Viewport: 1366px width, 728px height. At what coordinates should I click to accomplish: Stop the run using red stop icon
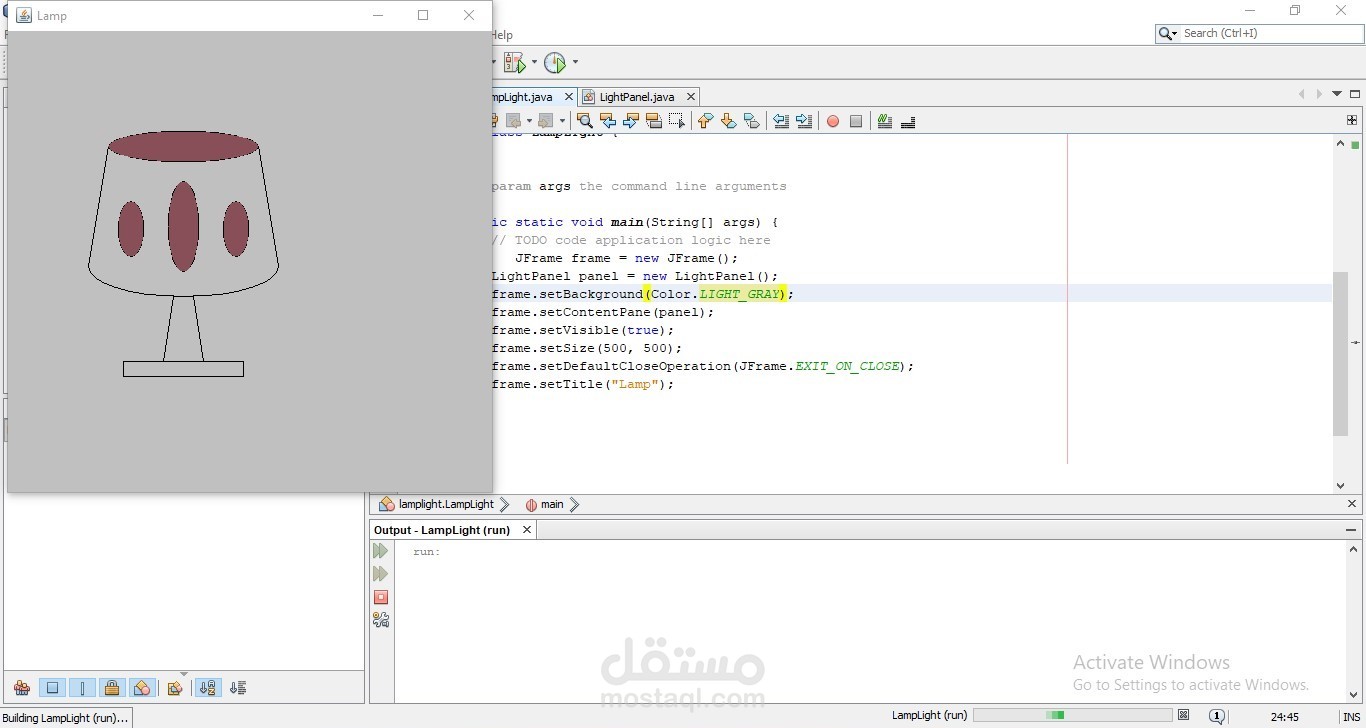coord(381,597)
